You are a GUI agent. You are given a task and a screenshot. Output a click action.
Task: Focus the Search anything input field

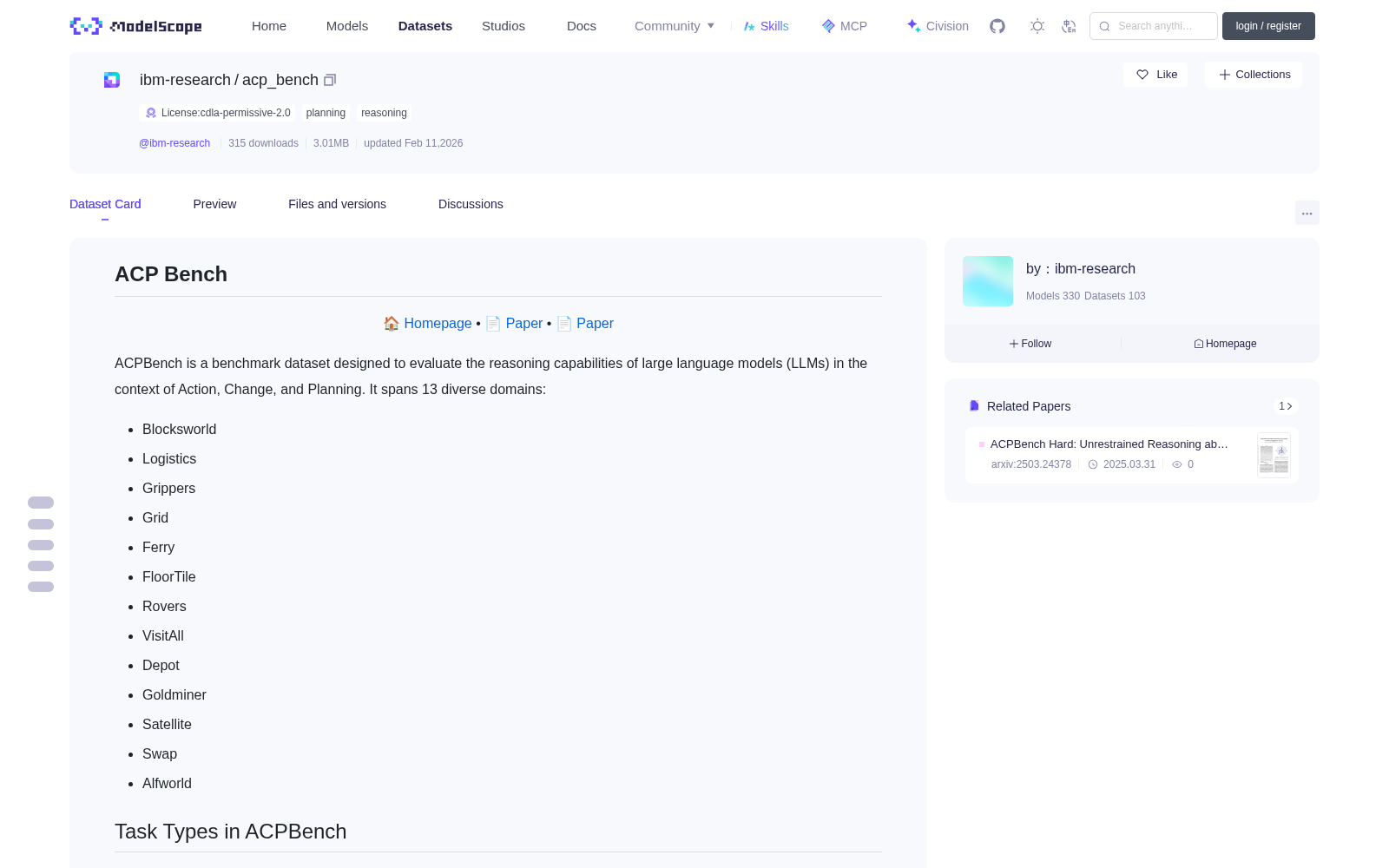1154,26
